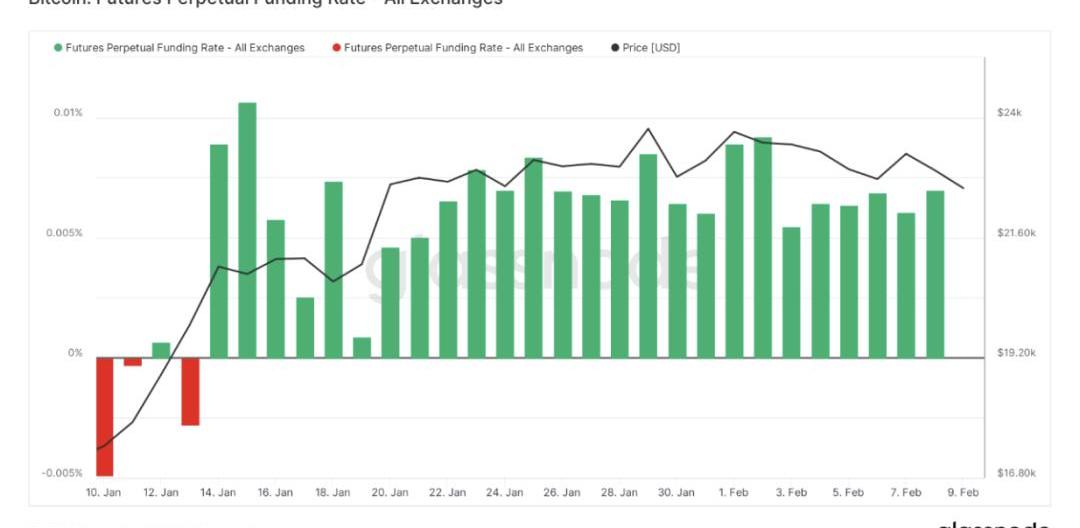Click the last green bar on 8 Feb

(935, 273)
